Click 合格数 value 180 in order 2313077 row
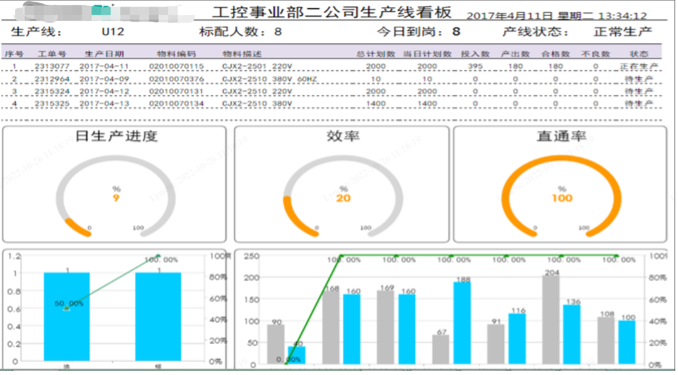The image size is (678, 375). [x=555, y=66]
